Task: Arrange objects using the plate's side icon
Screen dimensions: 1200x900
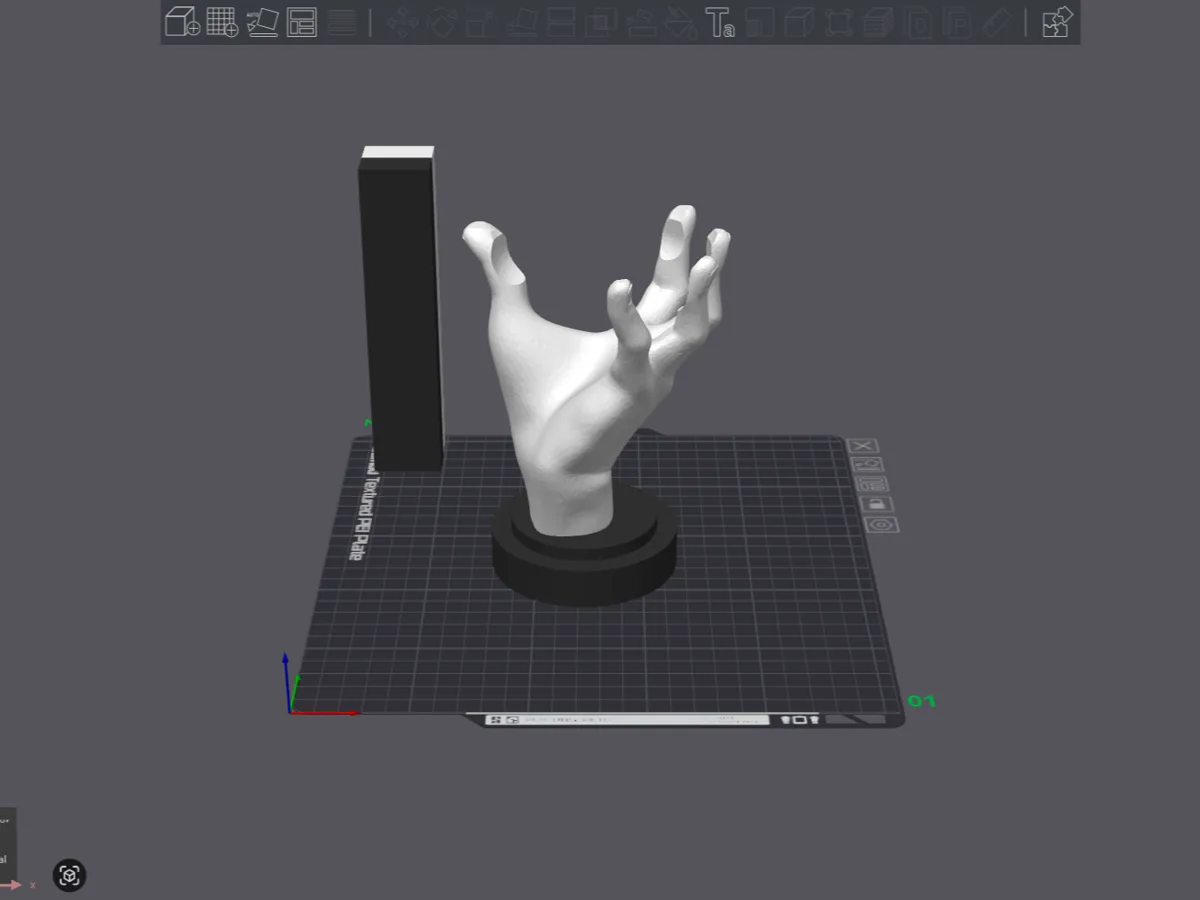Action: pos(871,484)
